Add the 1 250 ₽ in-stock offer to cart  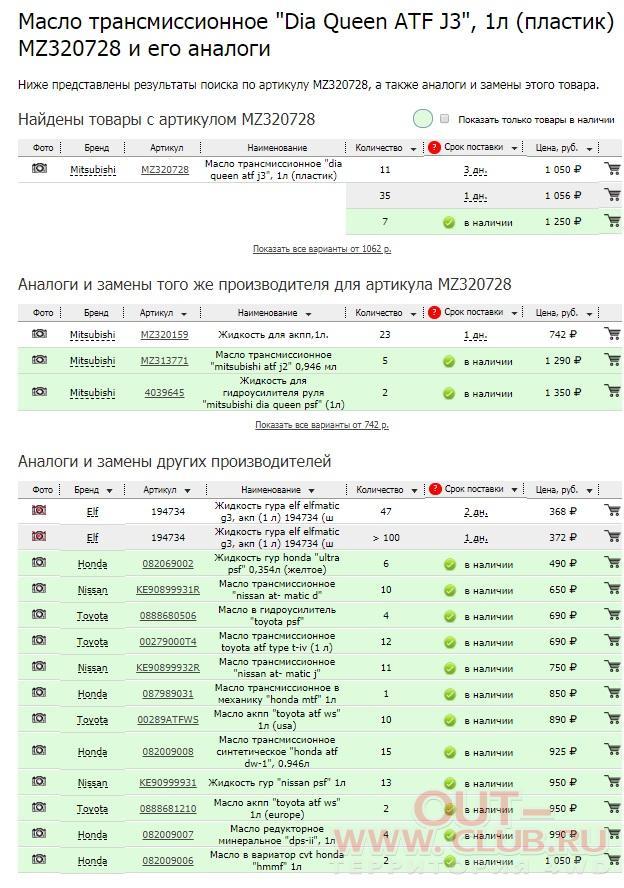612,221
